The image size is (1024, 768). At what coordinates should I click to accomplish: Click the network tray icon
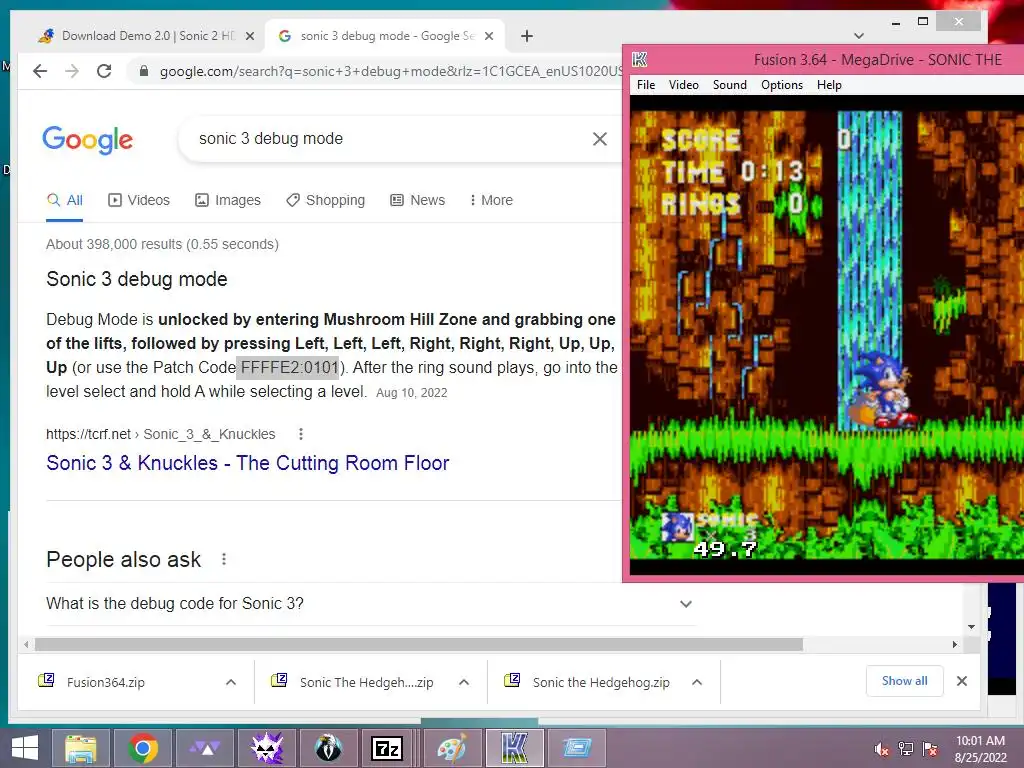[906, 749]
